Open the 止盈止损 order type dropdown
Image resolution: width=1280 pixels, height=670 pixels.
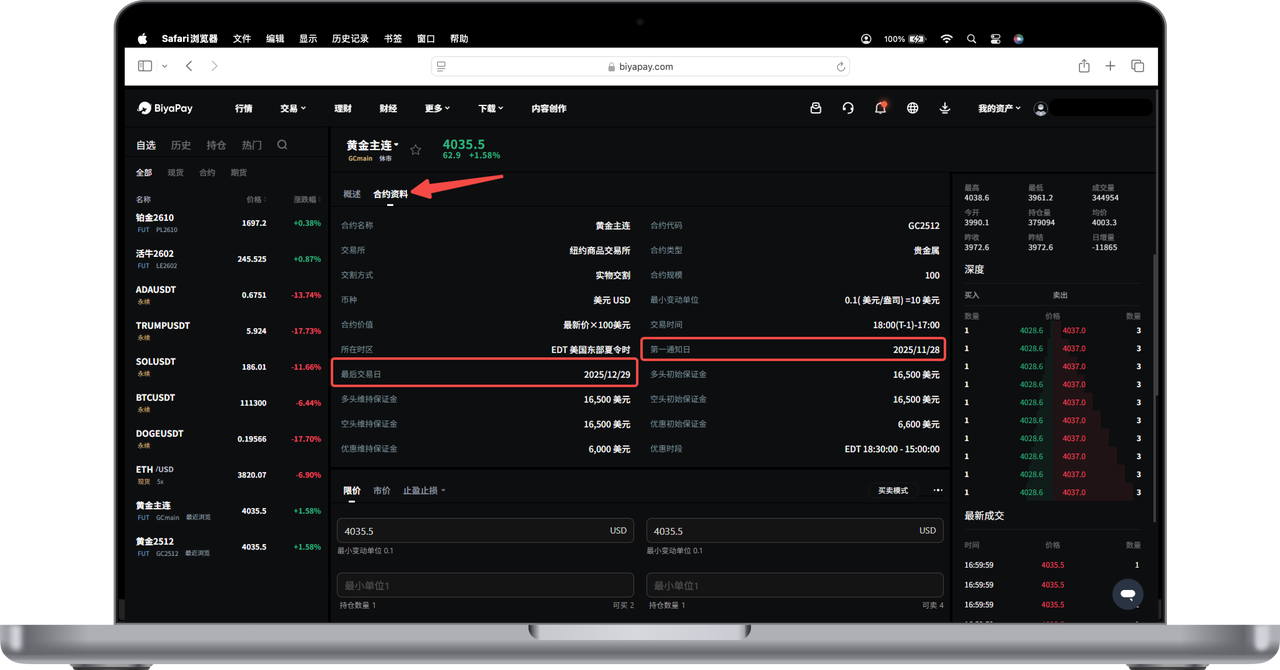pyautogui.click(x=424, y=491)
